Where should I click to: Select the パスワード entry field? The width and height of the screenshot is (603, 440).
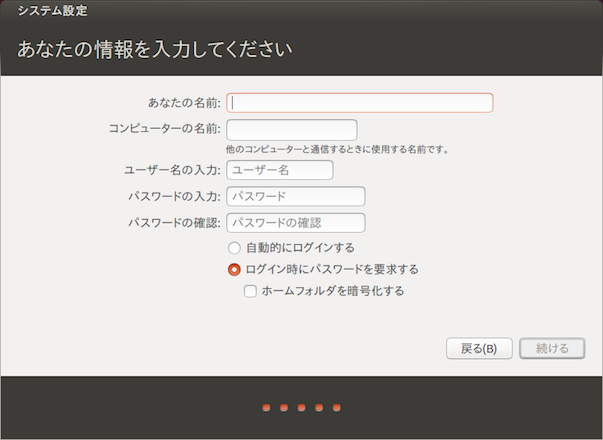(x=296, y=196)
